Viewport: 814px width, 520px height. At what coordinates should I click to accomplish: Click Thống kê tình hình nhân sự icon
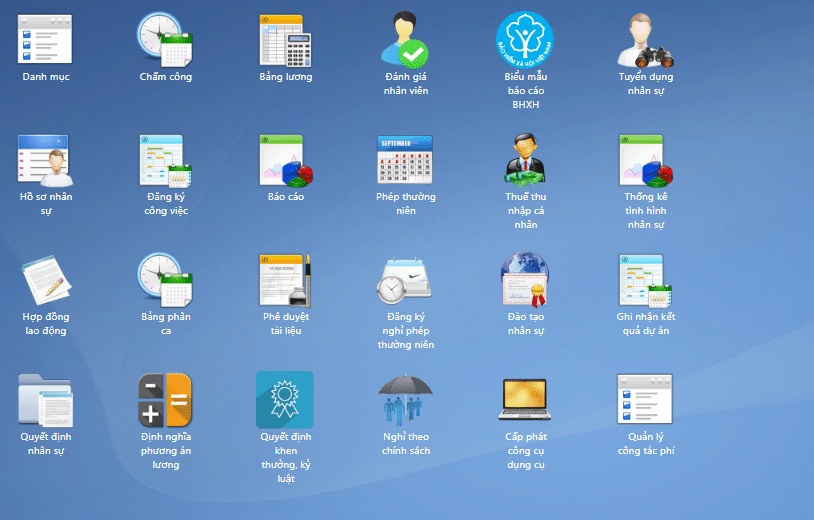pos(645,160)
